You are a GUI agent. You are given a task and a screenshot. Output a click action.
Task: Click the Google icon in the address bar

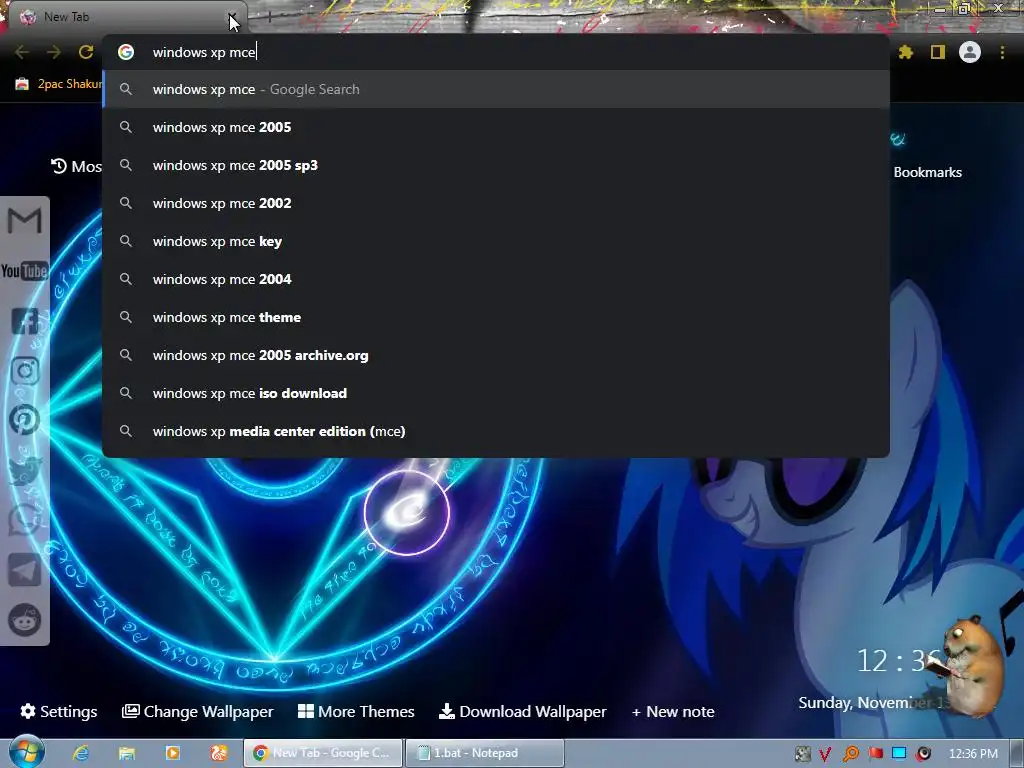click(126, 52)
